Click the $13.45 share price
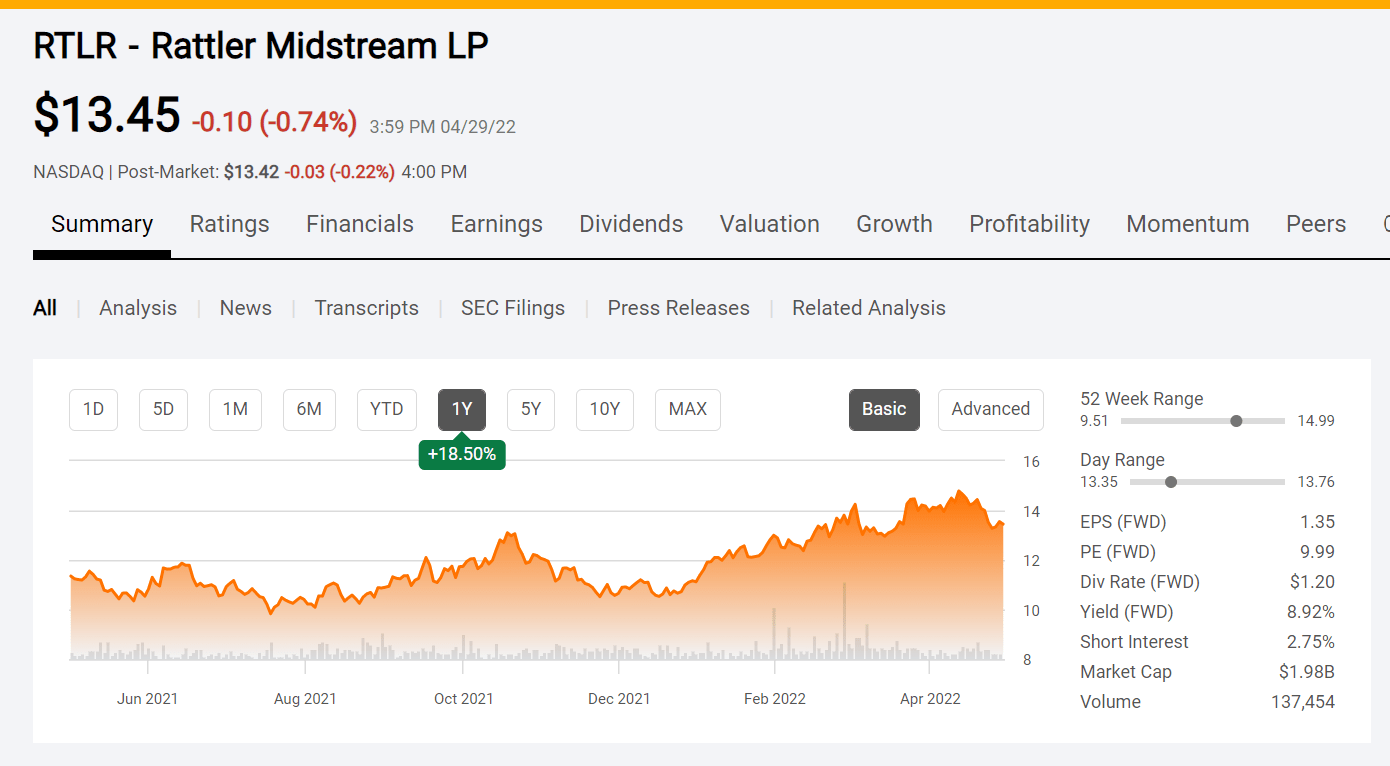Viewport: 1390px width, 766px height. point(107,114)
